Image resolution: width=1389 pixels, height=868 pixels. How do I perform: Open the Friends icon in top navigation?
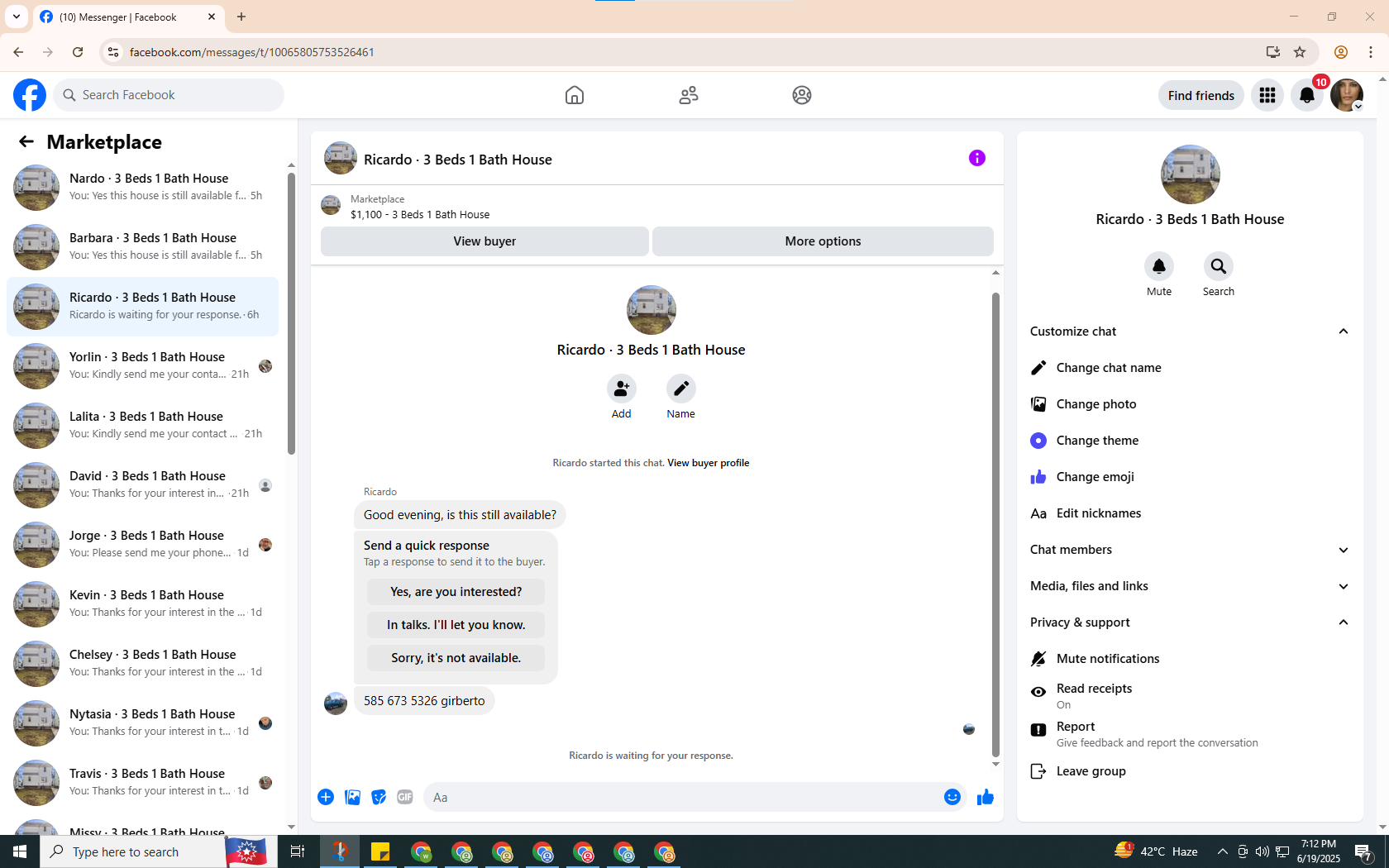[689, 95]
